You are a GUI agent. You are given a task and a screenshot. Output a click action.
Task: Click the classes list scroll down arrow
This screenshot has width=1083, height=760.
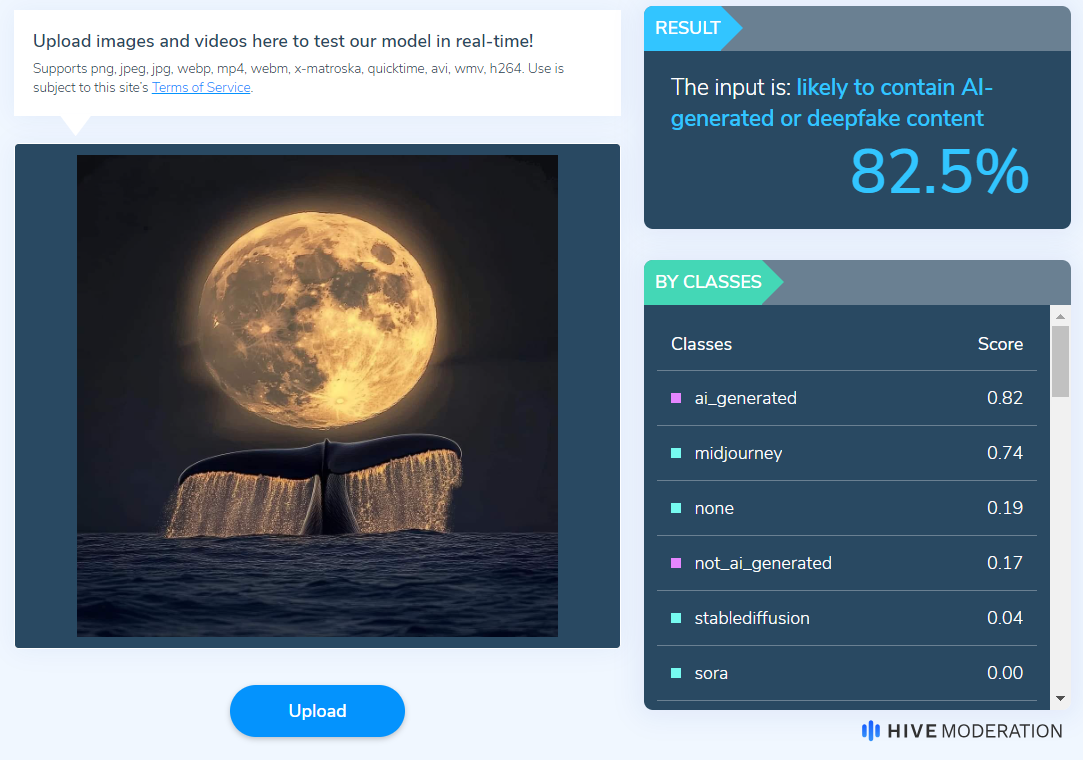point(1060,699)
